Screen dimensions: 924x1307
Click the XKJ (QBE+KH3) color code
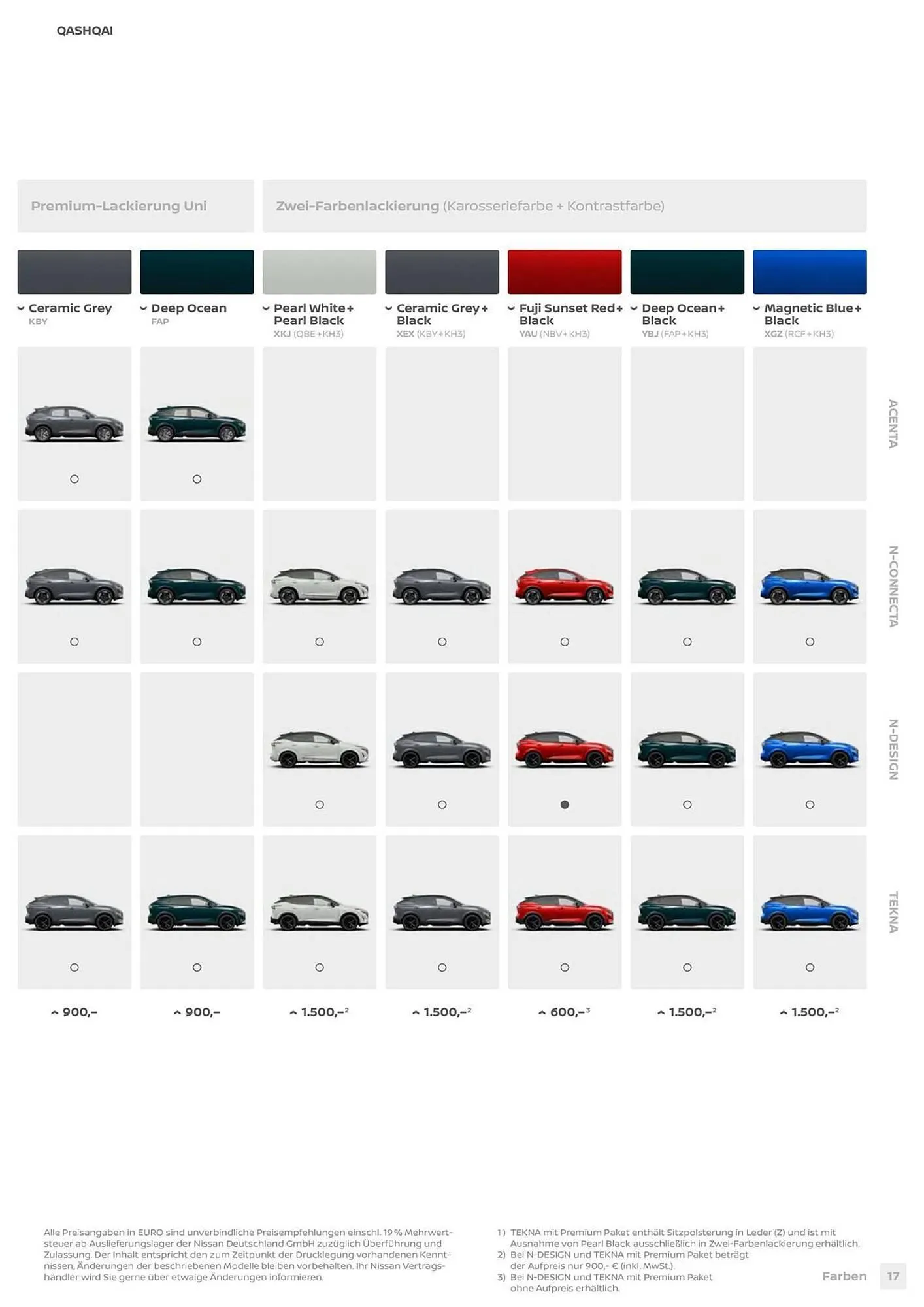(x=308, y=334)
